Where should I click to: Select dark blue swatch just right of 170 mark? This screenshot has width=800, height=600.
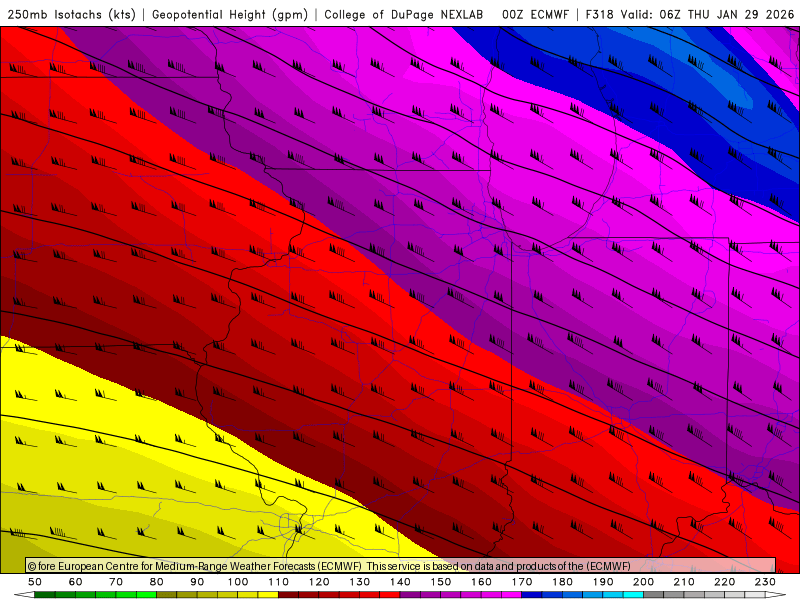pyautogui.click(x=532, y=595)
